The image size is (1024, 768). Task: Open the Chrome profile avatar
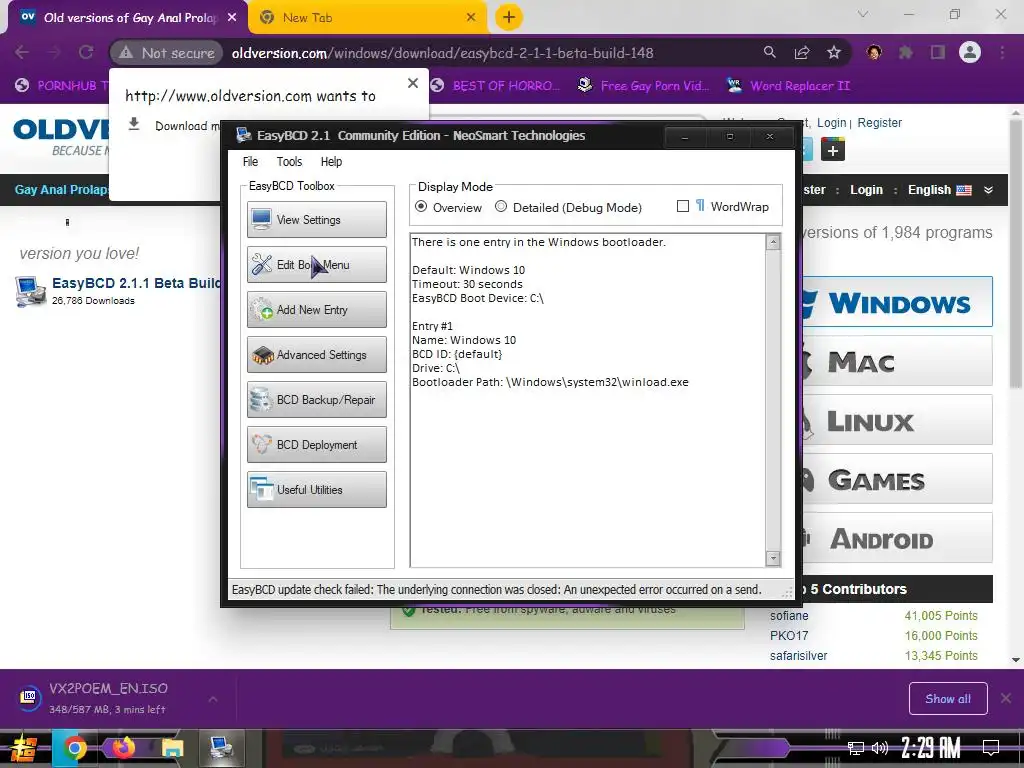pyautogui.click(x=970, y=52)
